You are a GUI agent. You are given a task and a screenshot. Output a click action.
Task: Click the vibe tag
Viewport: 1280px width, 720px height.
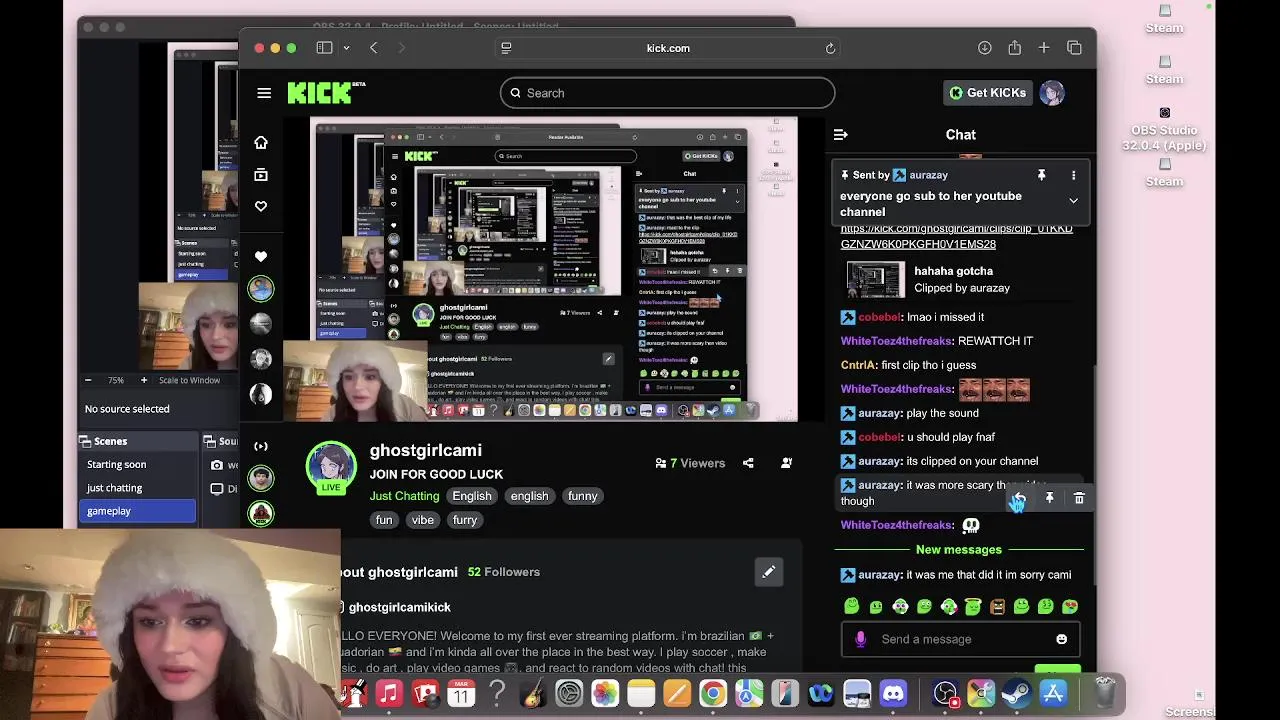point(422,520)
